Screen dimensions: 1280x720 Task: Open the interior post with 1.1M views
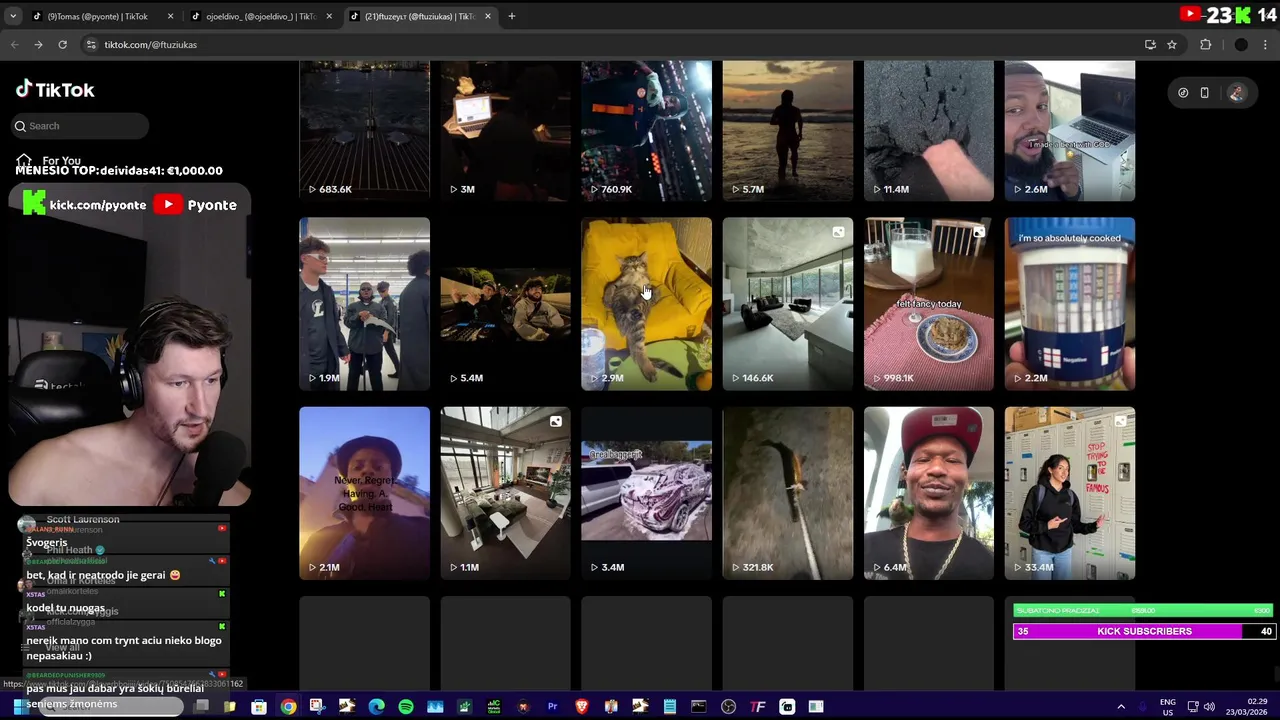pos(505,492)
